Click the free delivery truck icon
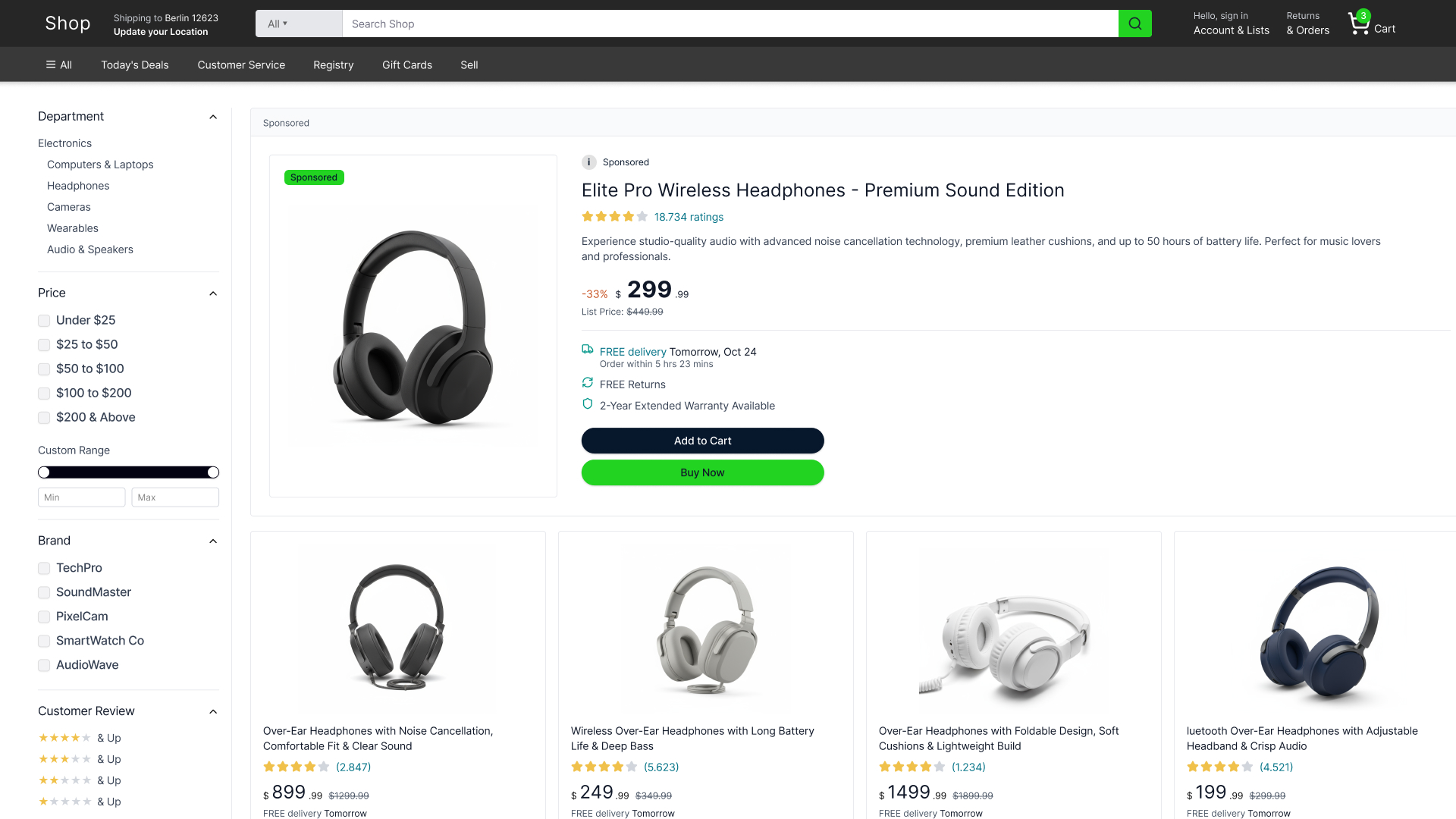 [x=588, y=350]
